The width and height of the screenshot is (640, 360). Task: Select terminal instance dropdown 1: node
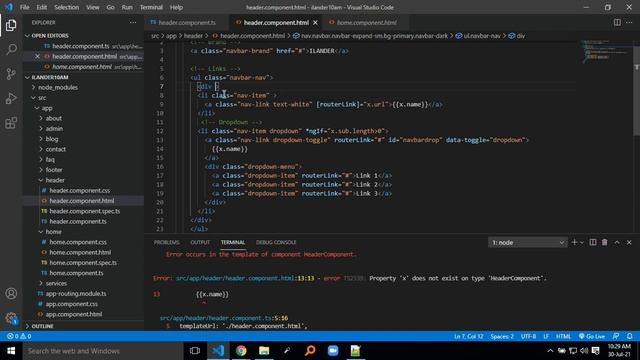coord(527,242)
